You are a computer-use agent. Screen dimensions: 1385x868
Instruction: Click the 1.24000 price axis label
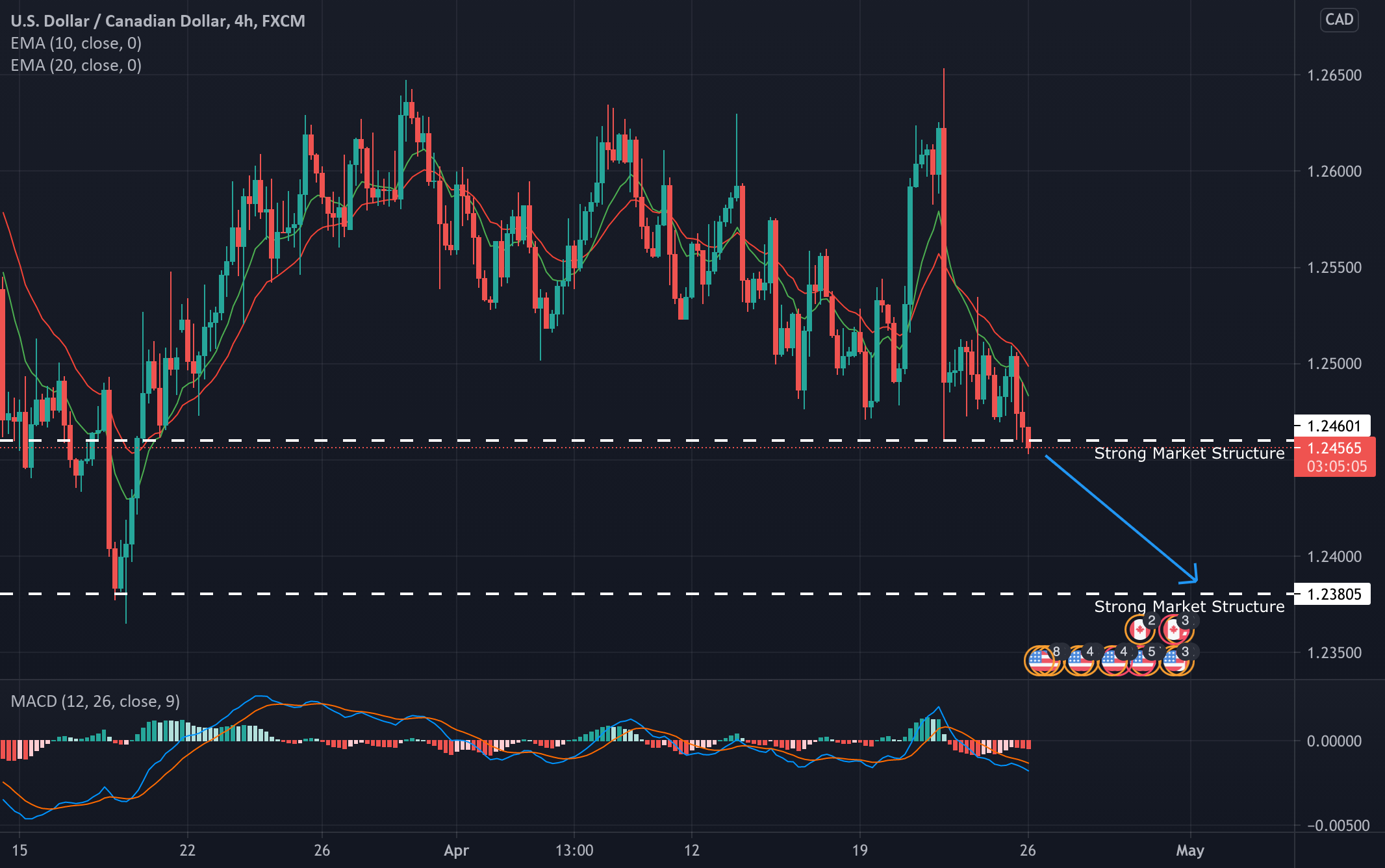(1334, 557)
